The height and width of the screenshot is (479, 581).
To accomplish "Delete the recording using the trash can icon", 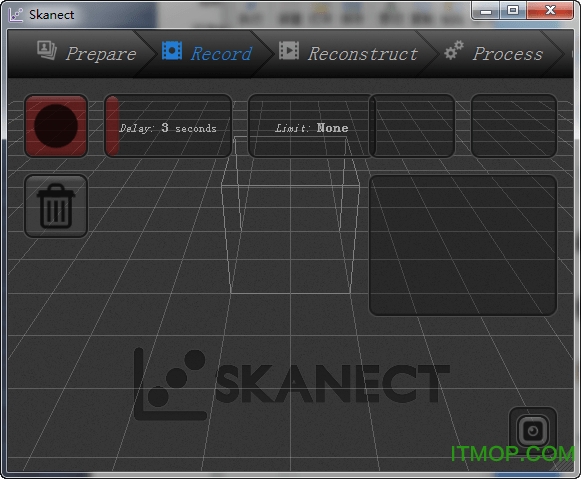I will click(x=56, y=206).
